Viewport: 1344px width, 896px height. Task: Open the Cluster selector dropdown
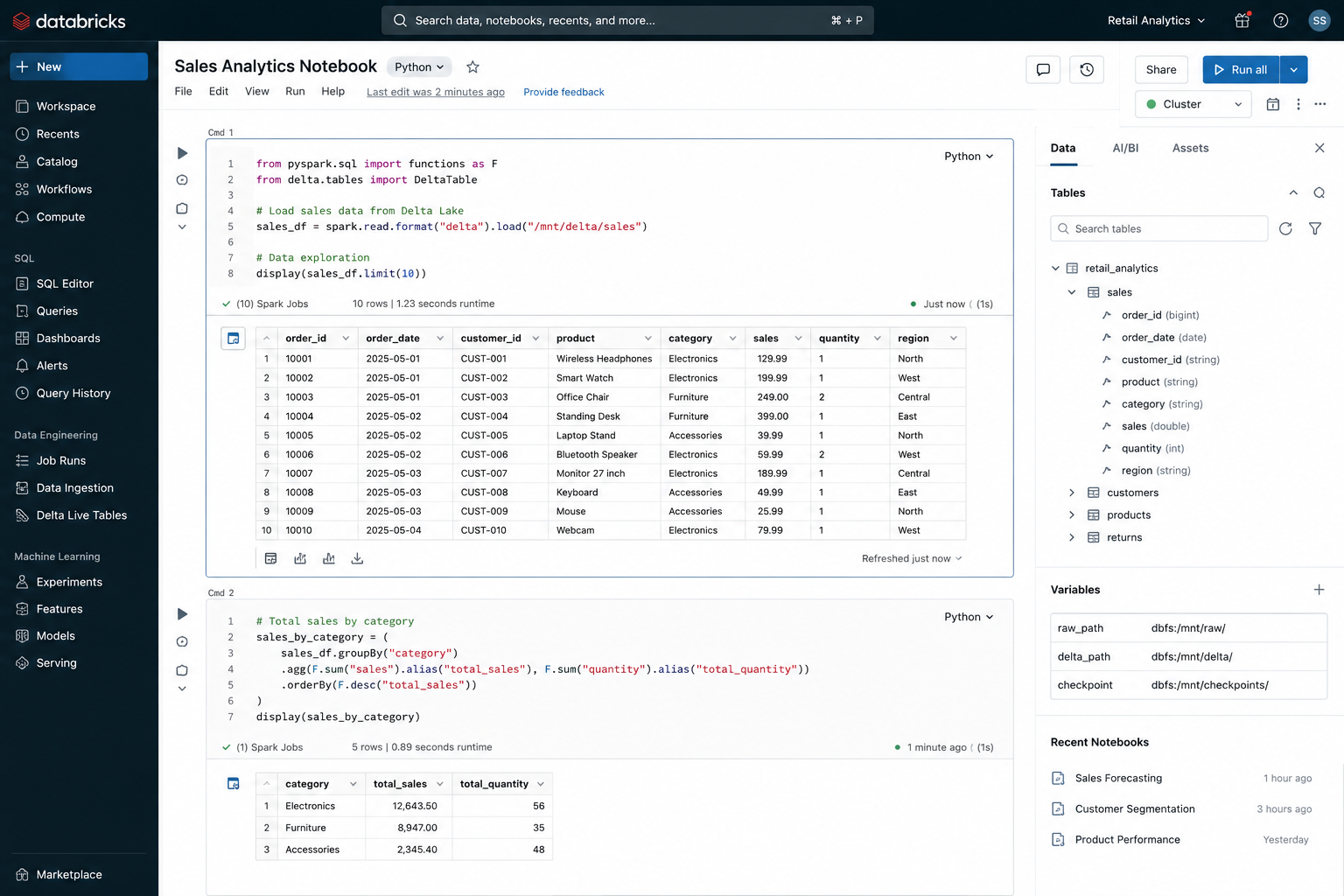coord(1193,104)
